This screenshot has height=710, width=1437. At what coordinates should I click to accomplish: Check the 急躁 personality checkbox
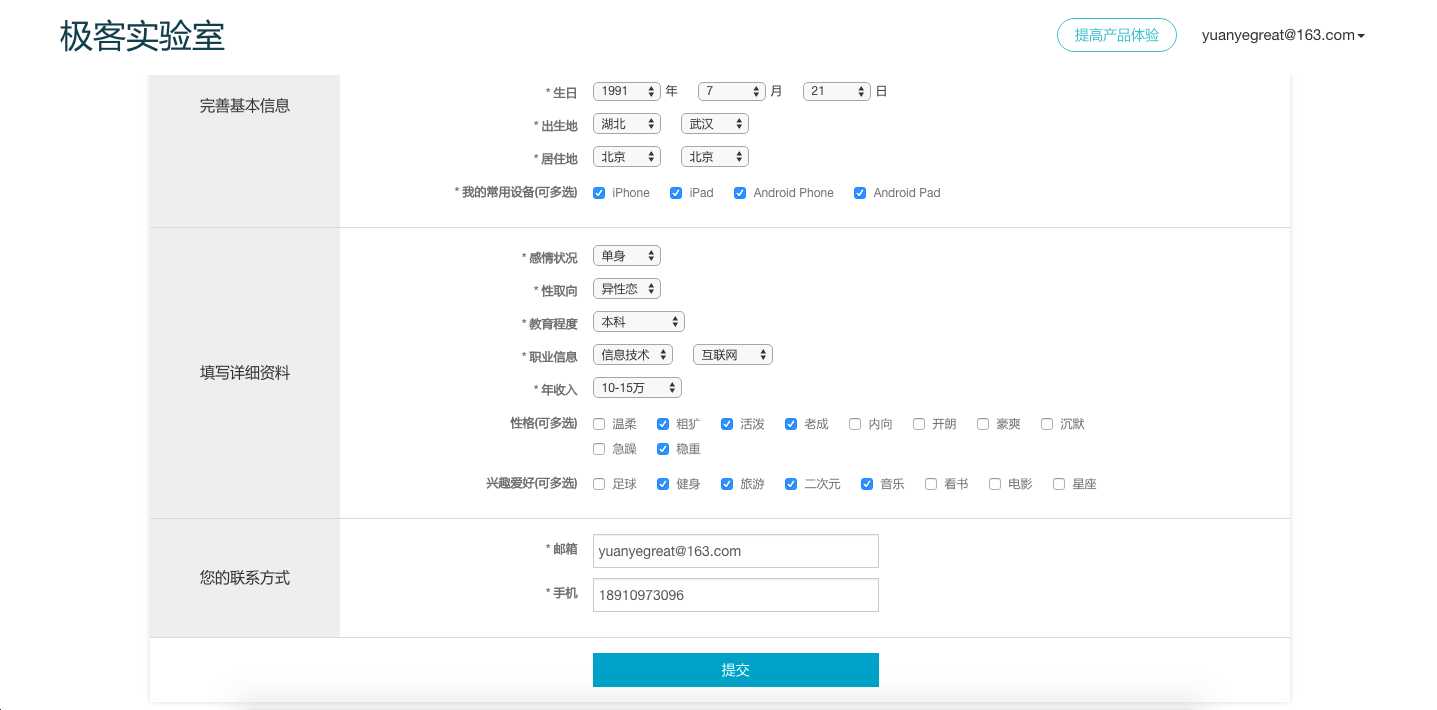click(599, 449)
